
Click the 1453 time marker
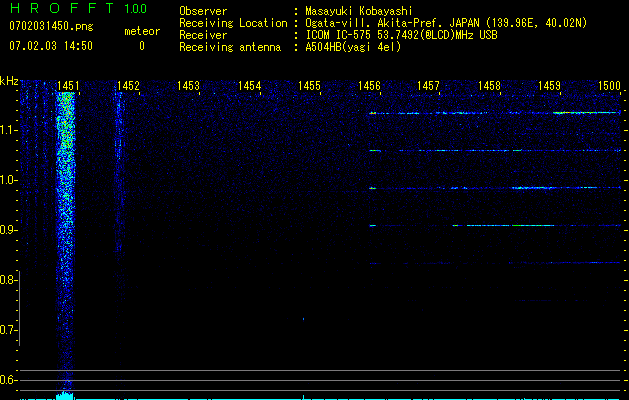click(189, 86)
